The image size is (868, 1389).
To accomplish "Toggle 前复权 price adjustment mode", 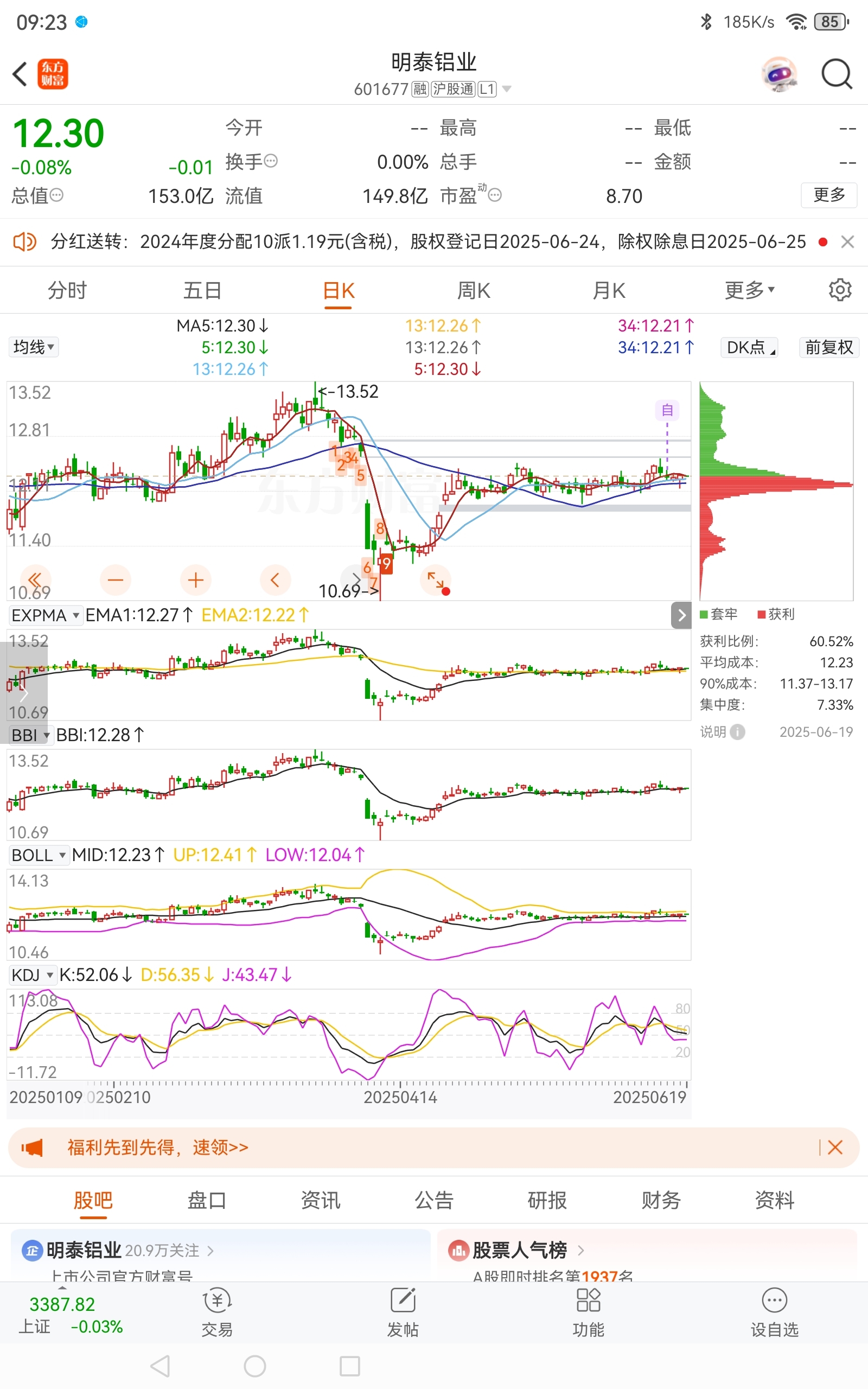I will click(x=829, y=347).
